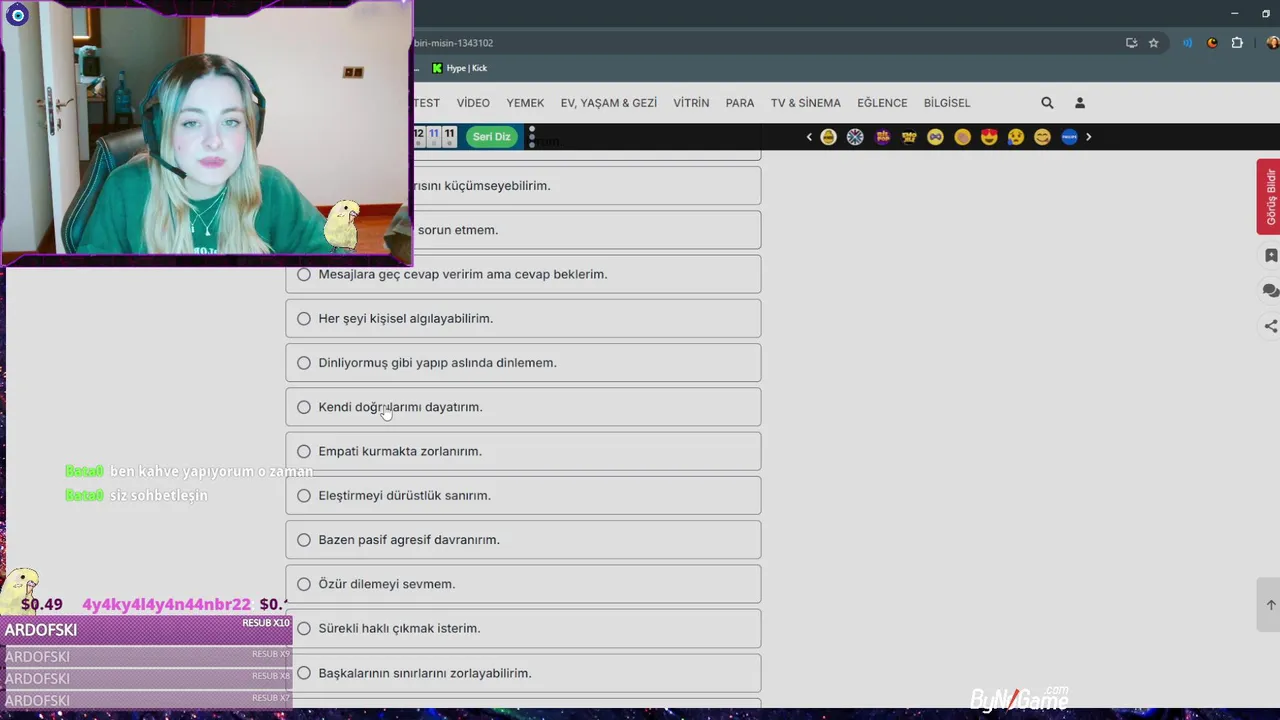
Task: Click the 'Başkalarının sınırlarını zorlayabilirim' option
Action: coord(523,673)
